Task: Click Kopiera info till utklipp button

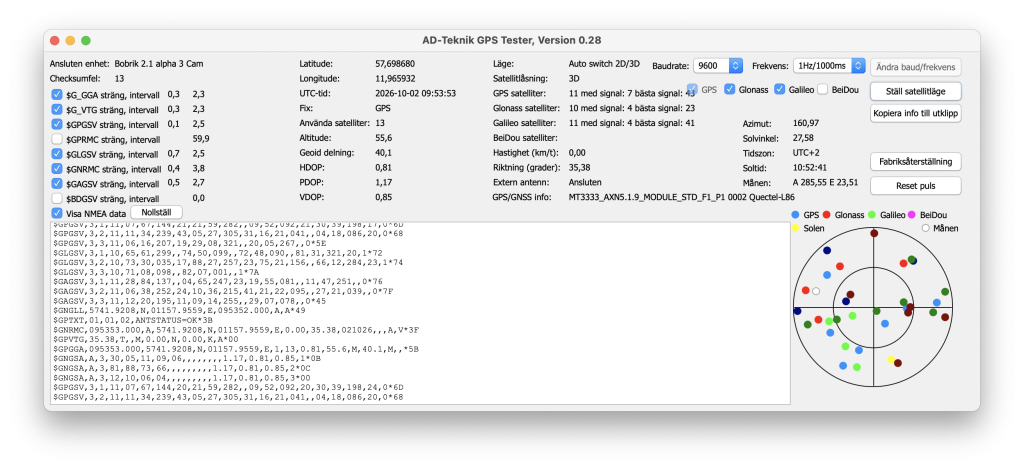Action: tap(916, 113)
